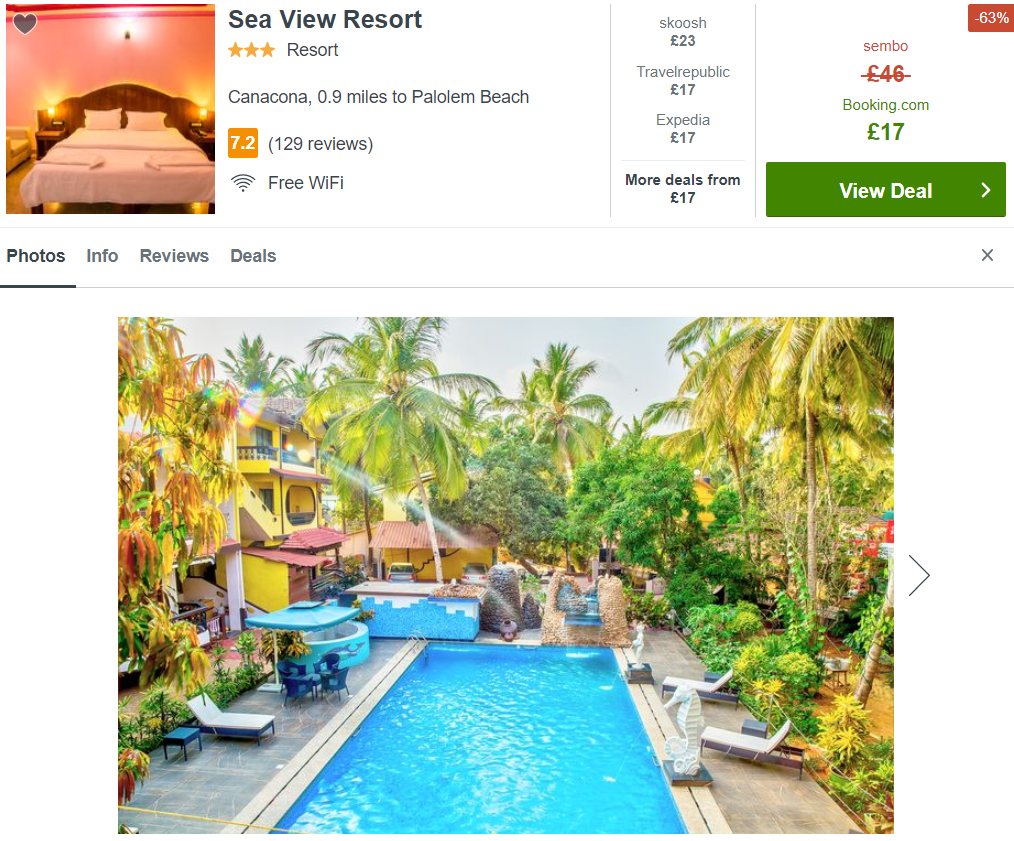Click the View Deal chevron arrow

(986, 190)
